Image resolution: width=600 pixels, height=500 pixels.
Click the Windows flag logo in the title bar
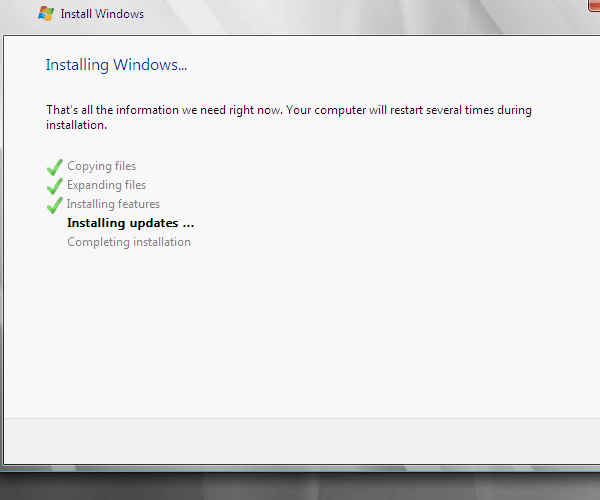tap(46, 13)
